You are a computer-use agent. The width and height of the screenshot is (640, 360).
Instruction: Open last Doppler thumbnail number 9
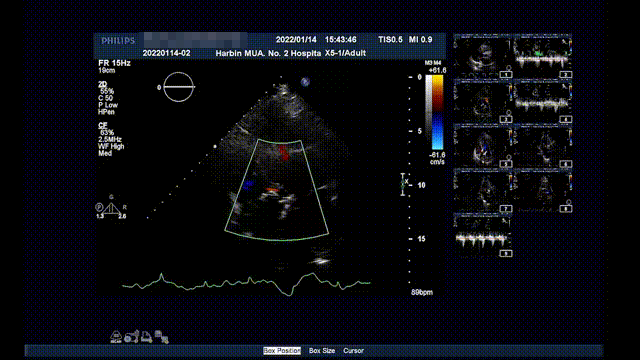[x=482, y=236]
